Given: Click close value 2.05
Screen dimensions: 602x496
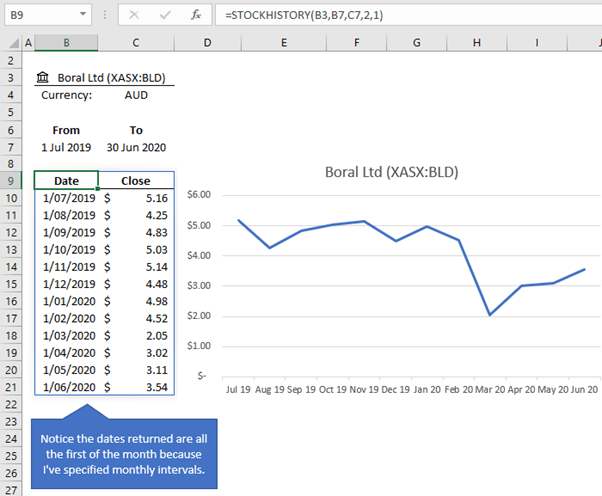Looking at the screenshot, I should pyautogui.click(x=136, y=336).
